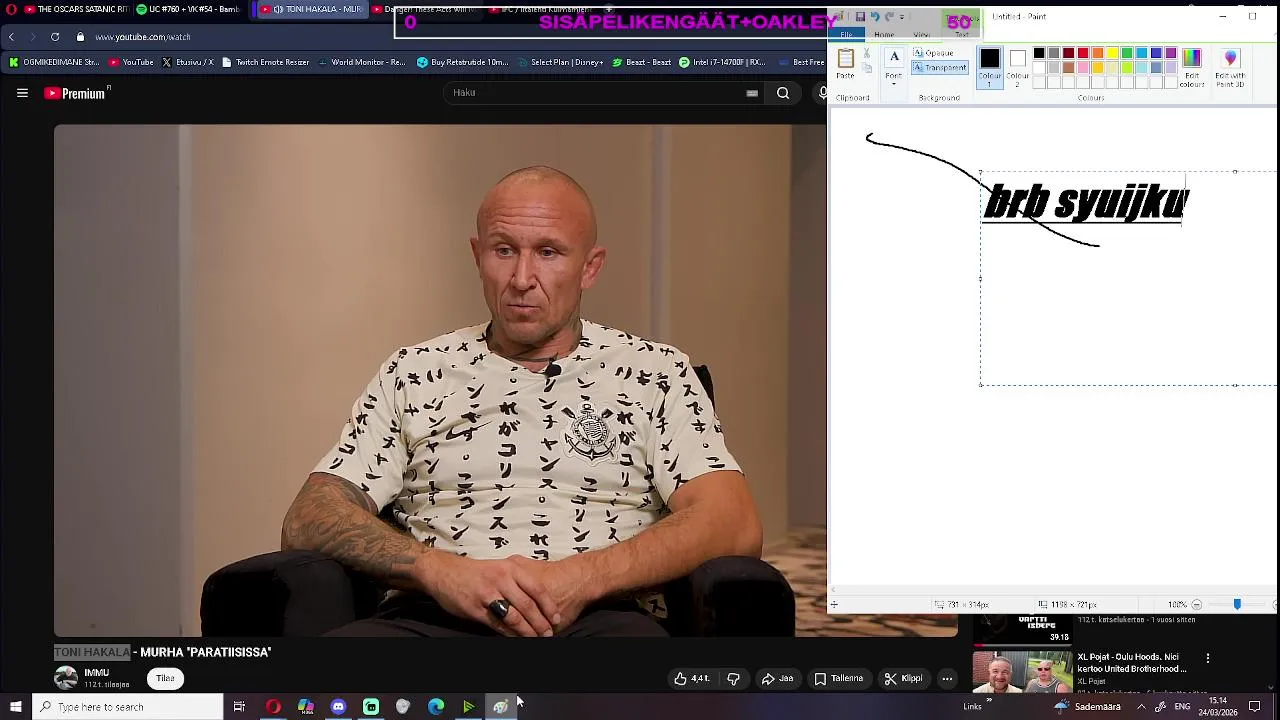Click ENG language indicator in system tray
This screenshot has height=720, width=1280.
tap(1182, 707)
